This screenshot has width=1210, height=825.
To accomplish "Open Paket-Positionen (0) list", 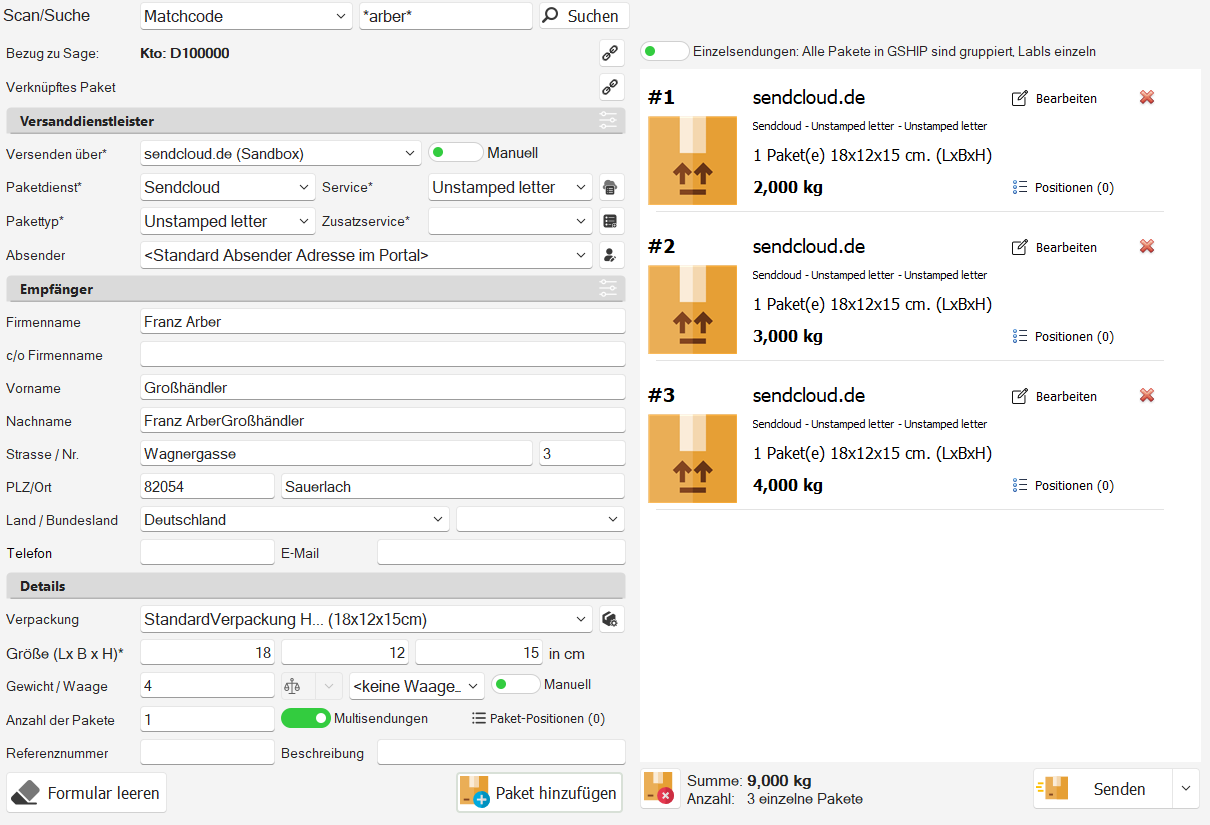I will click(x=538, y=718).
